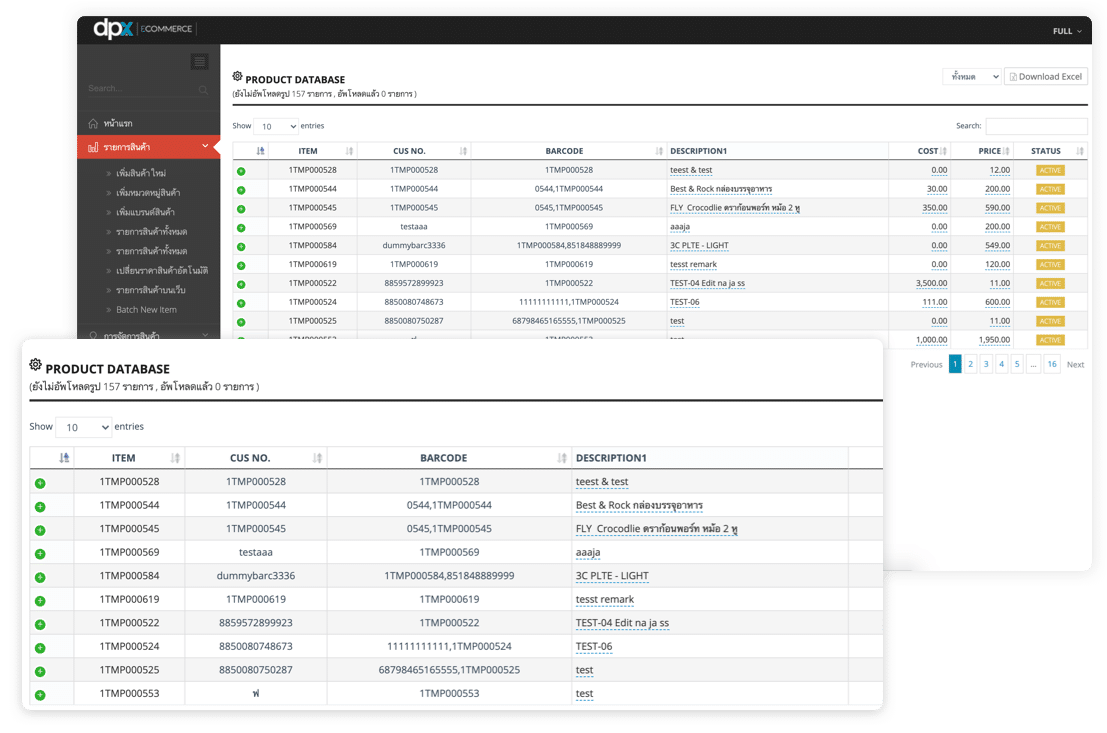Toggle ACTIVE status on the 549.00 price row
Image resolution: width=1107 pixels, height=733 pixels.
pos(1050,246)
